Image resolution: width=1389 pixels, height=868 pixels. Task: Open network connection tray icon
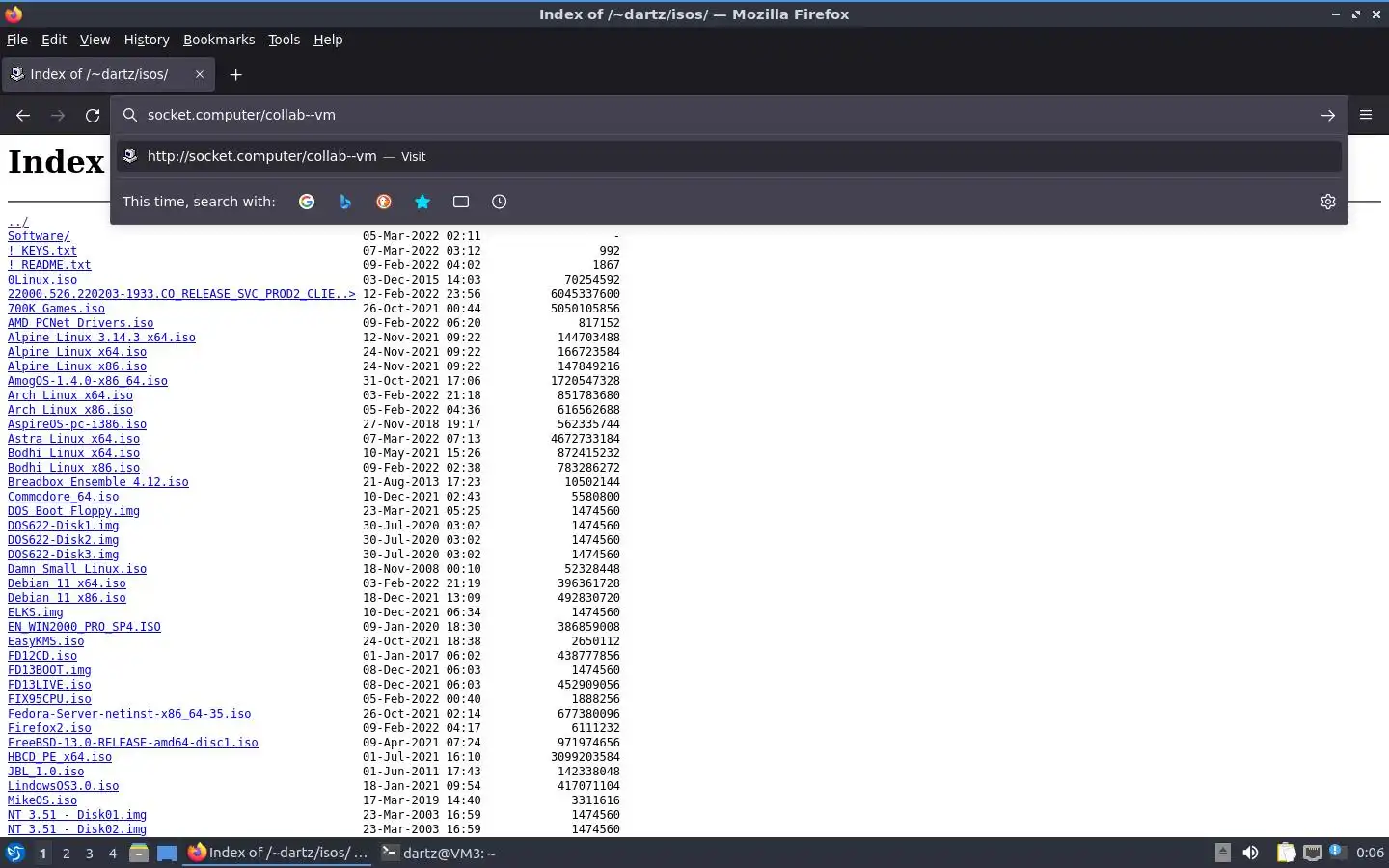(x=1313, y=853)
